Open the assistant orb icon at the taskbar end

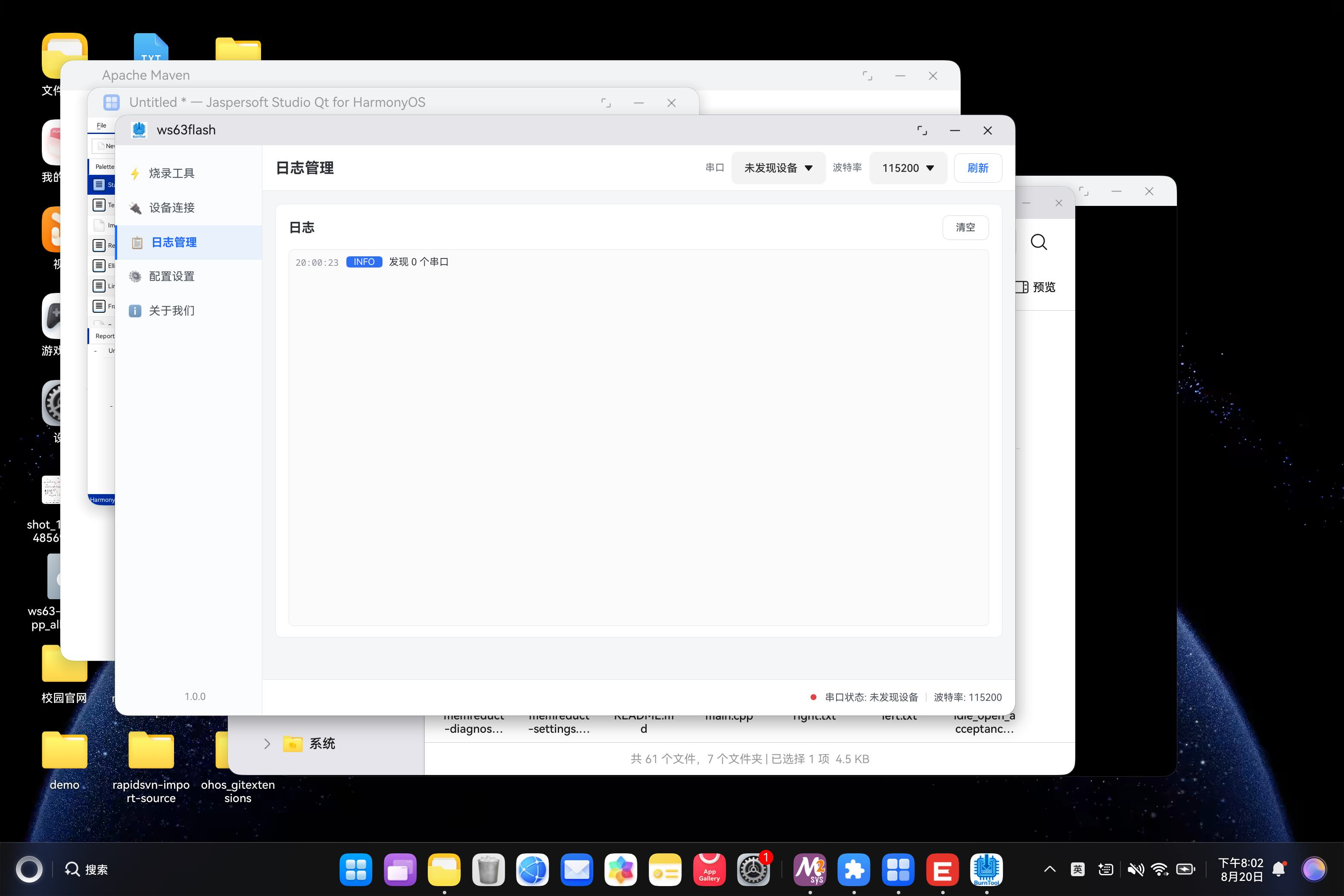(1314, 870)
